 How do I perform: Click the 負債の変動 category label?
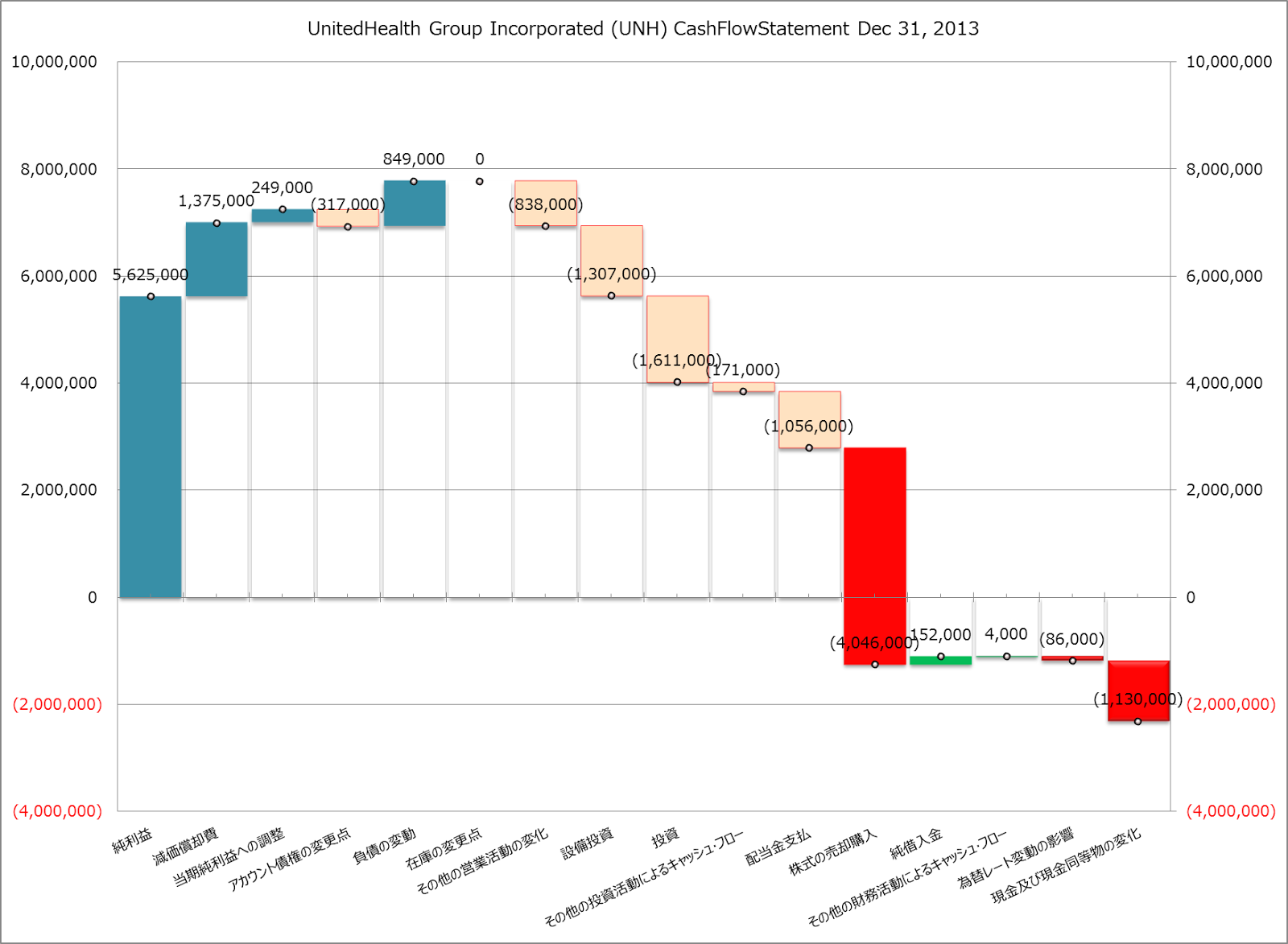tap(385, 847)
